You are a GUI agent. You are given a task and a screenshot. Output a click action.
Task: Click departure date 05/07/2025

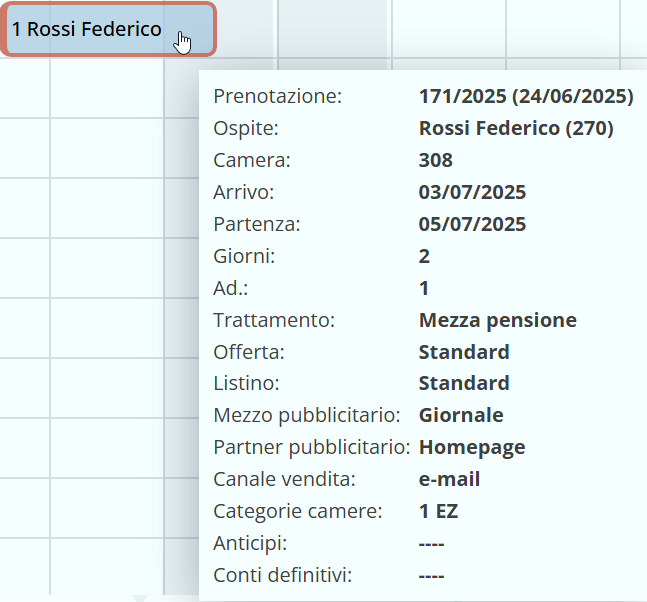coord(472,224)
